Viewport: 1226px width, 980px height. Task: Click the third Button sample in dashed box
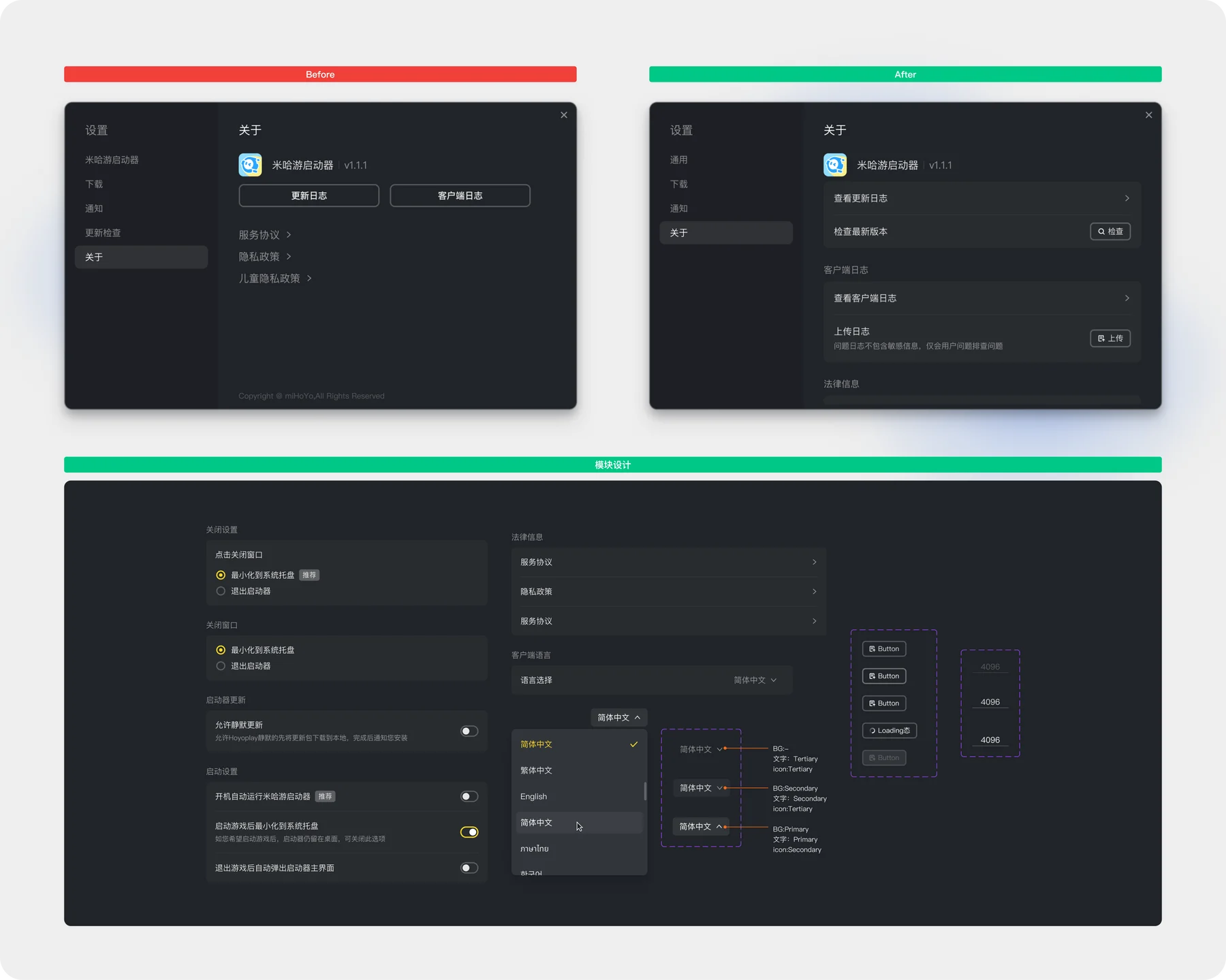[884, 704]
